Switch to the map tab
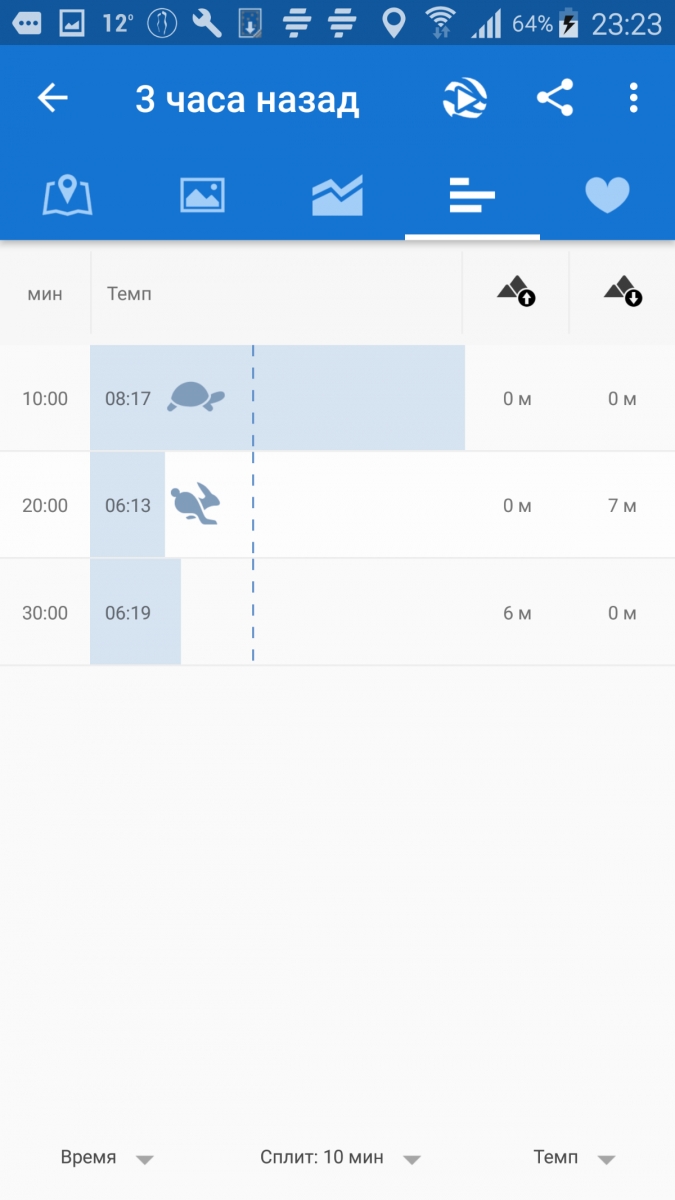675x1200 pixels. click(67, 195)
